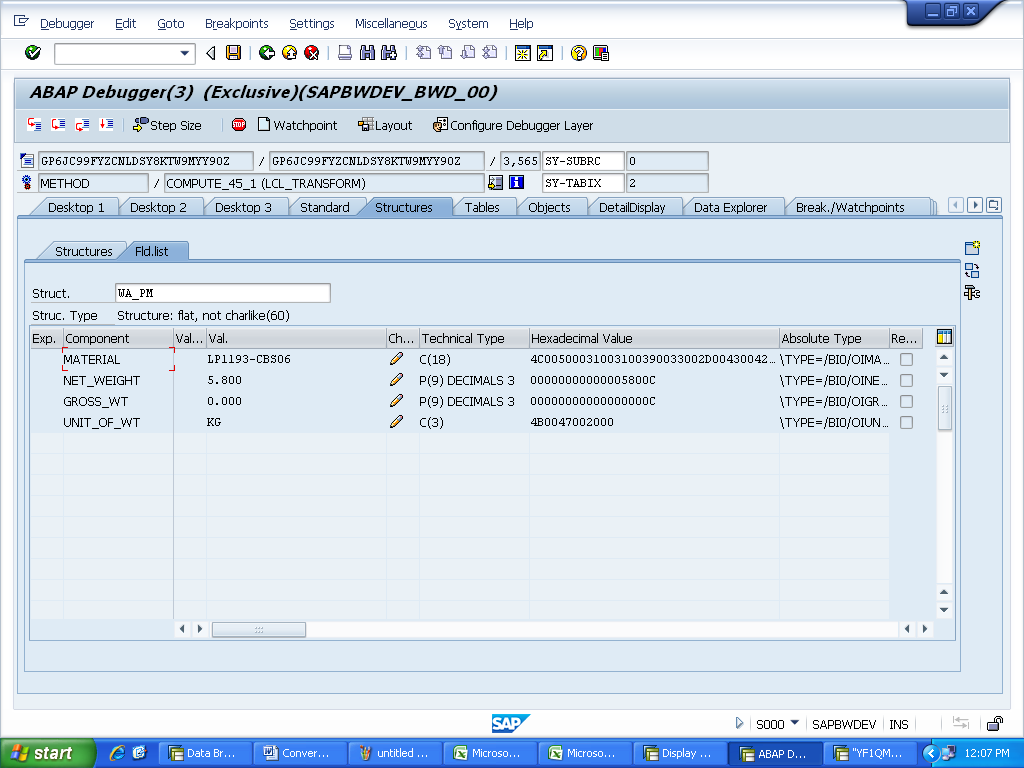Click the tab scroll left arrow

pyautogui.click(x=956, y=205)
